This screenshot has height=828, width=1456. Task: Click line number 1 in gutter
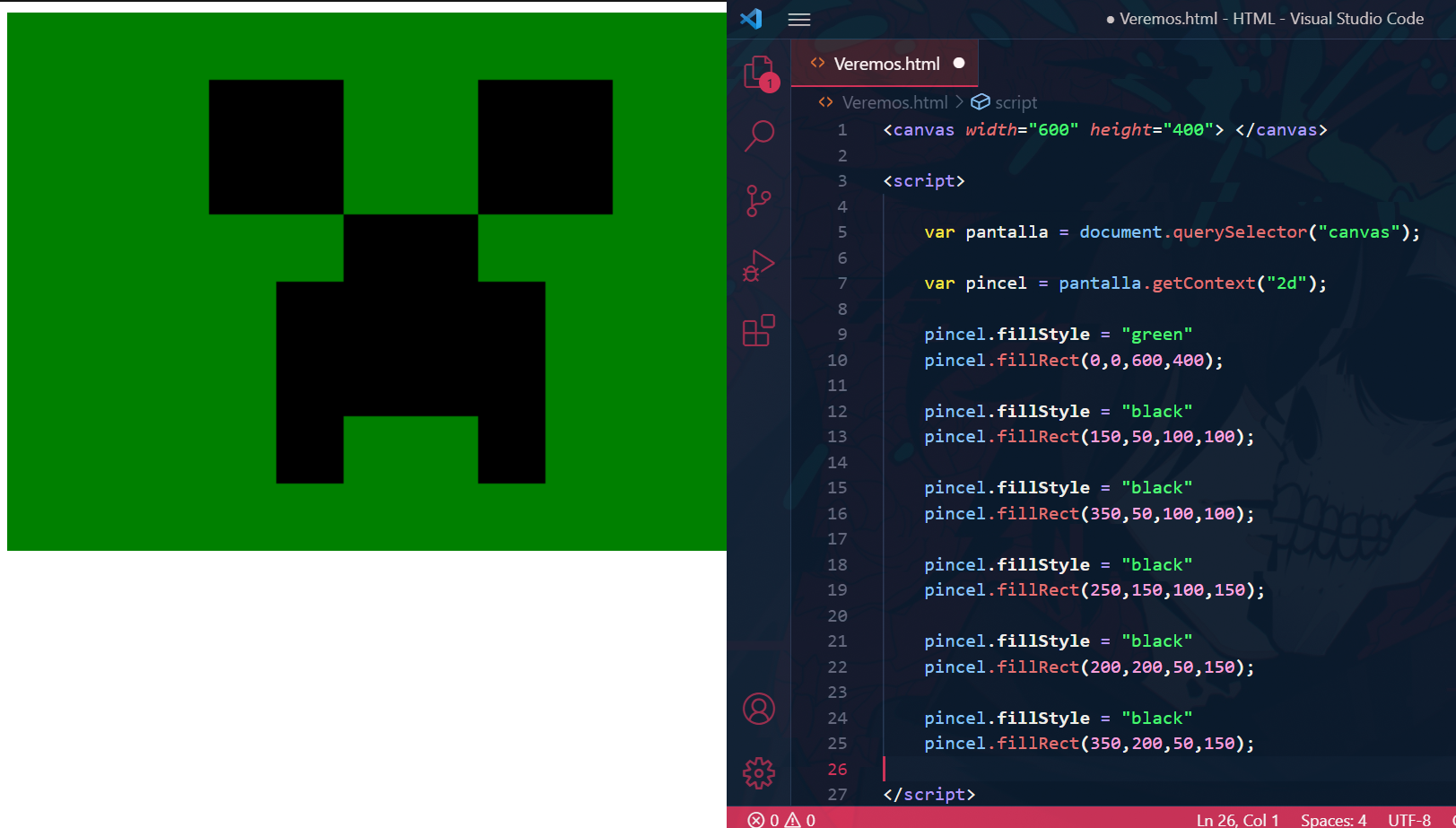[842, 130]
